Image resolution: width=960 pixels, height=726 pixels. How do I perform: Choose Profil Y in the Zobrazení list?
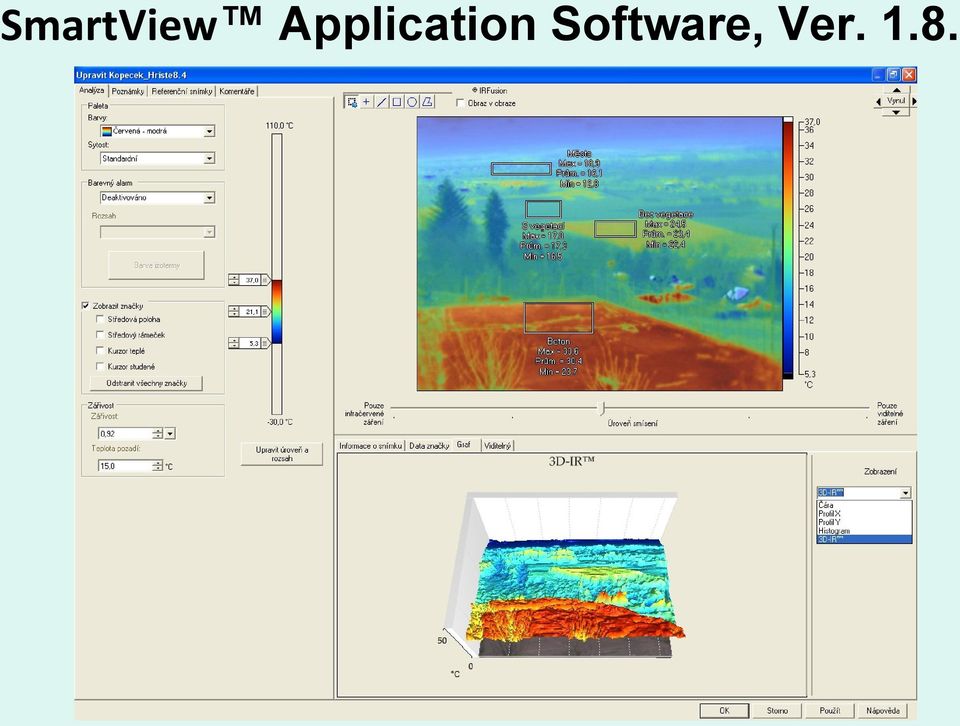point(864,522)
